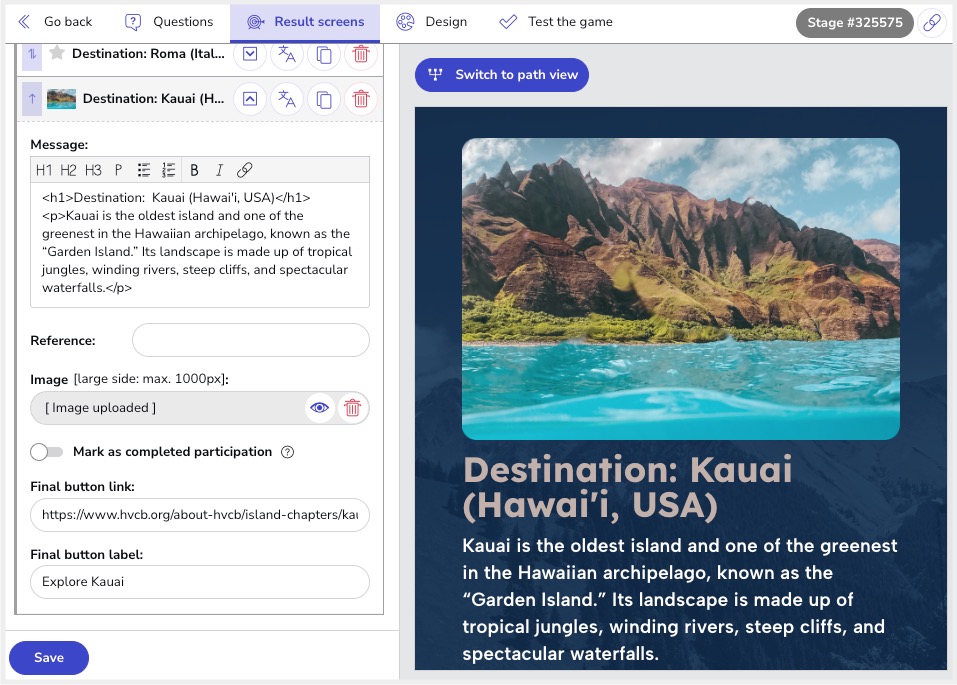This screenshot has height=685, width=957.
Task: Expand the Roma destination panel
Action: pos(250,54)
